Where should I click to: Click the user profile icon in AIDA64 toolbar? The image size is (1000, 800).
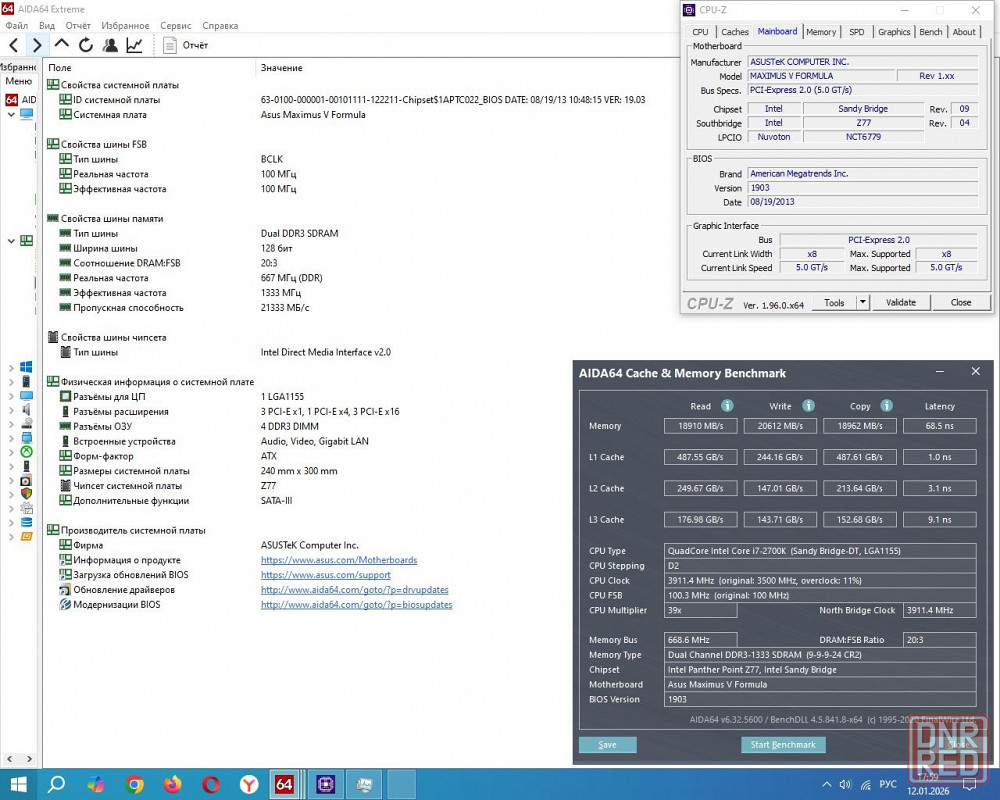pos(110,45)
